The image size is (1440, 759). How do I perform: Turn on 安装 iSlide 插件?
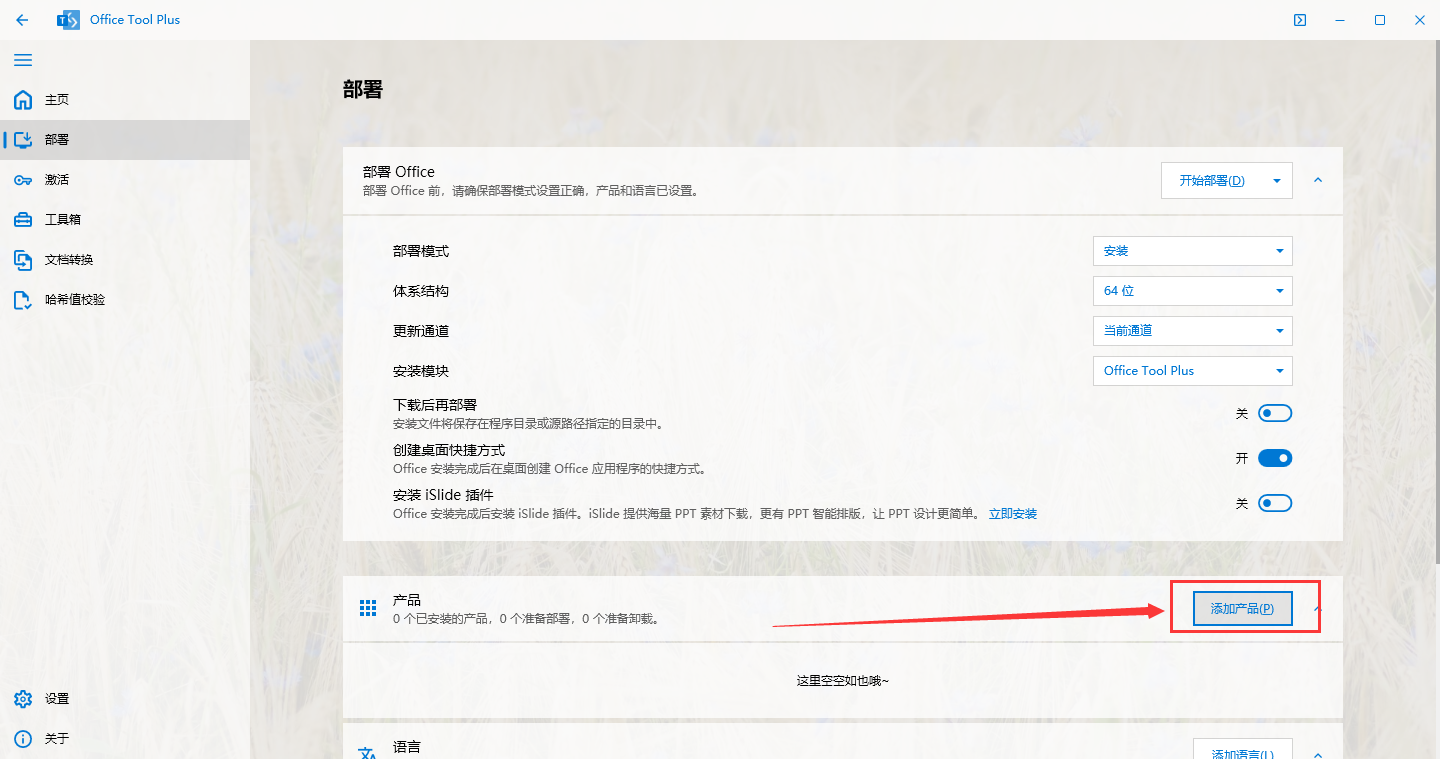(1275, 502)
